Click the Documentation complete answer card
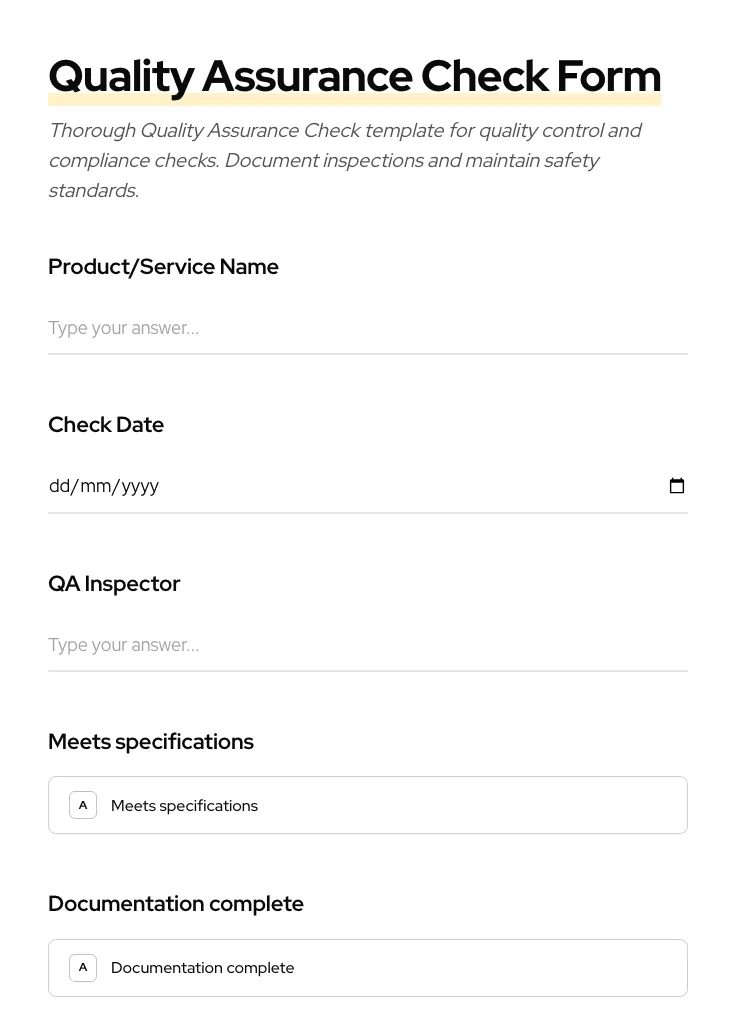The width and height of the screenshot is (736, 1024). (368, 967)
